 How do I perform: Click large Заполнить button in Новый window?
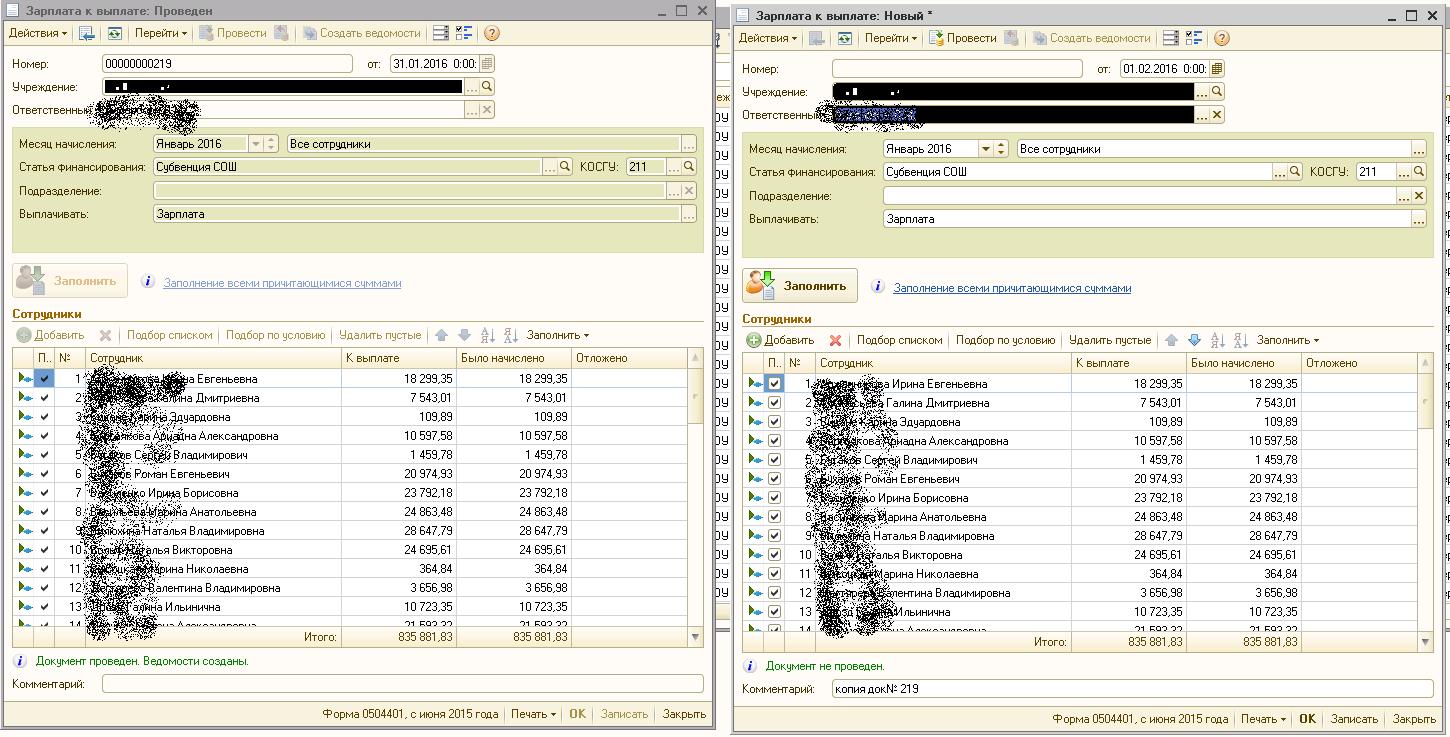(x=800, y=286)
